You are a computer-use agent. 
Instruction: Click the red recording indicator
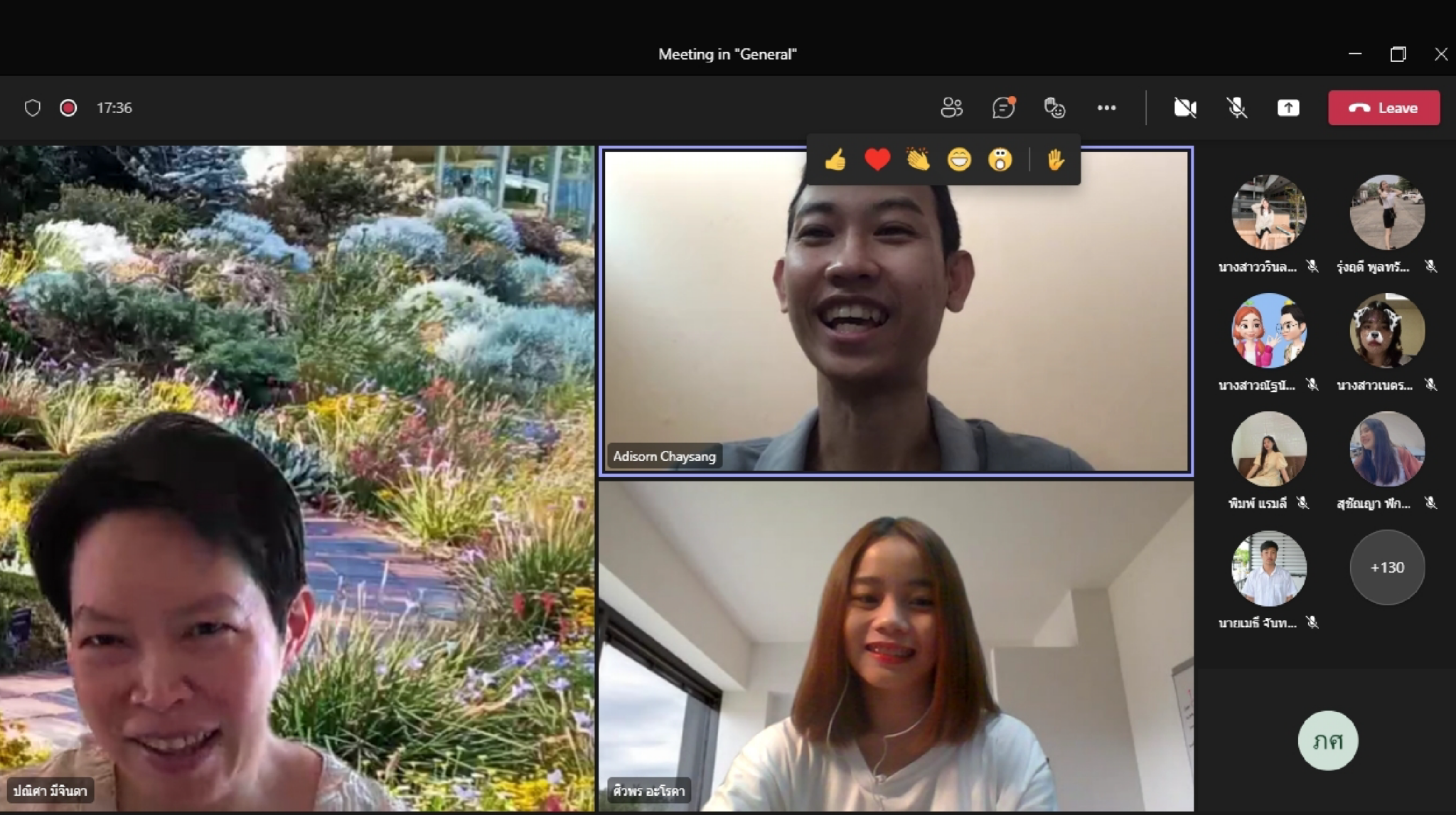click(68, 108)
